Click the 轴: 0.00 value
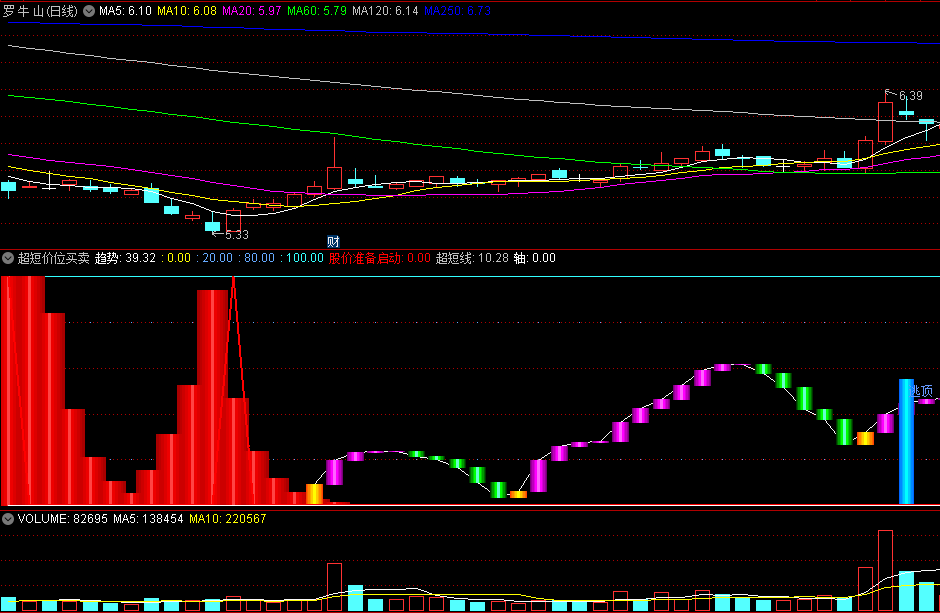 pyautogui.click(x=535, y=258)
